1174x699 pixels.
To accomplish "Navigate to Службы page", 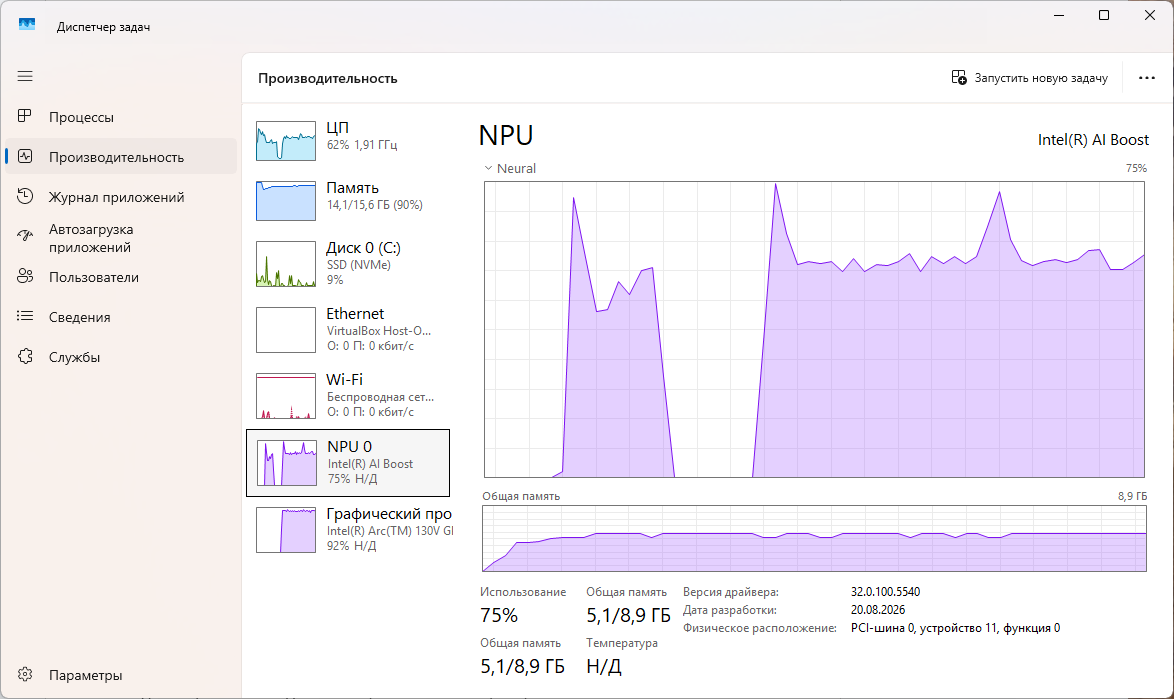I will 121,357.
